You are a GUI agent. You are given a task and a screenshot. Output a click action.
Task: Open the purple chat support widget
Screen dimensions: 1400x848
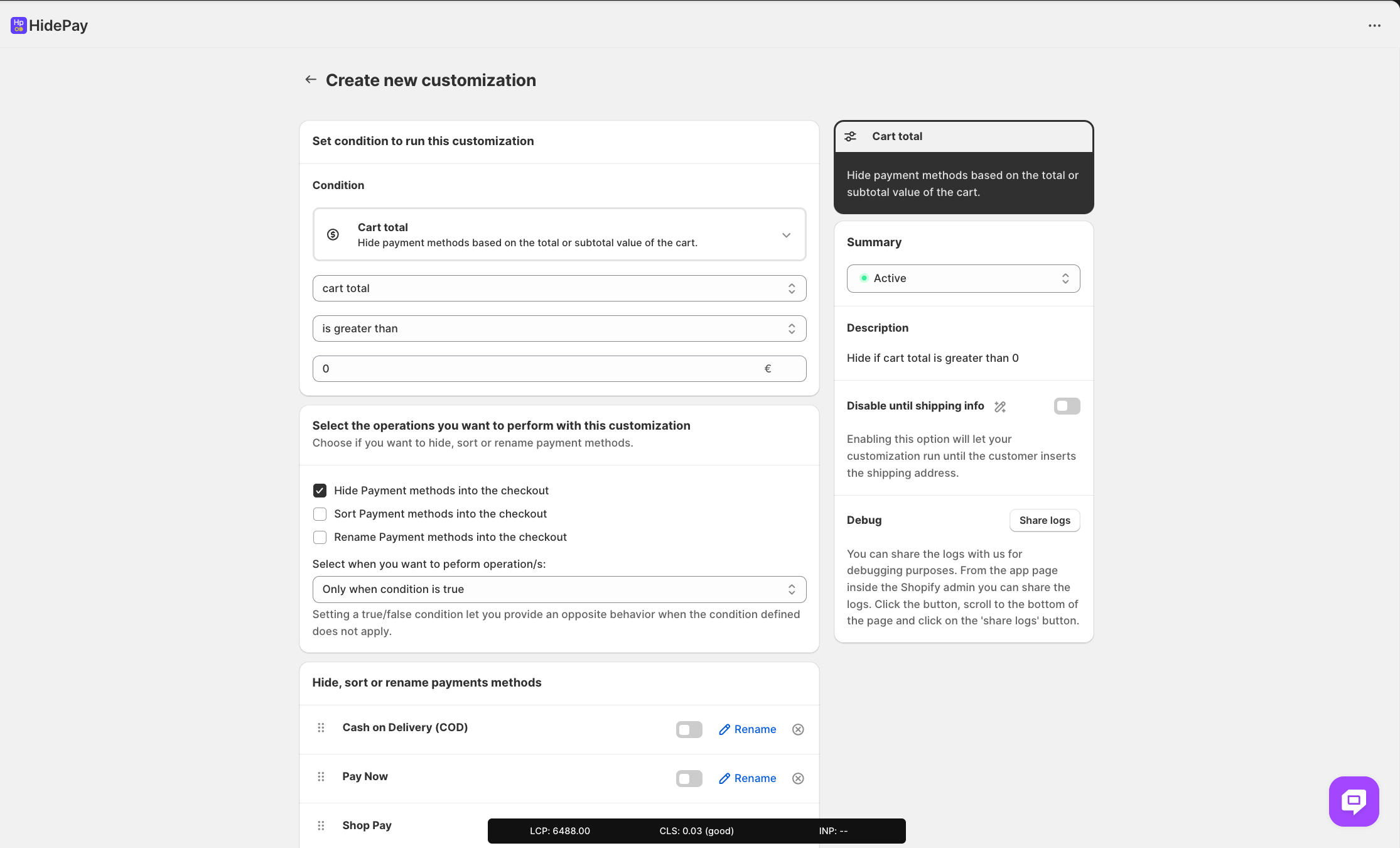pyautogui.click(x=1354, y=801)
